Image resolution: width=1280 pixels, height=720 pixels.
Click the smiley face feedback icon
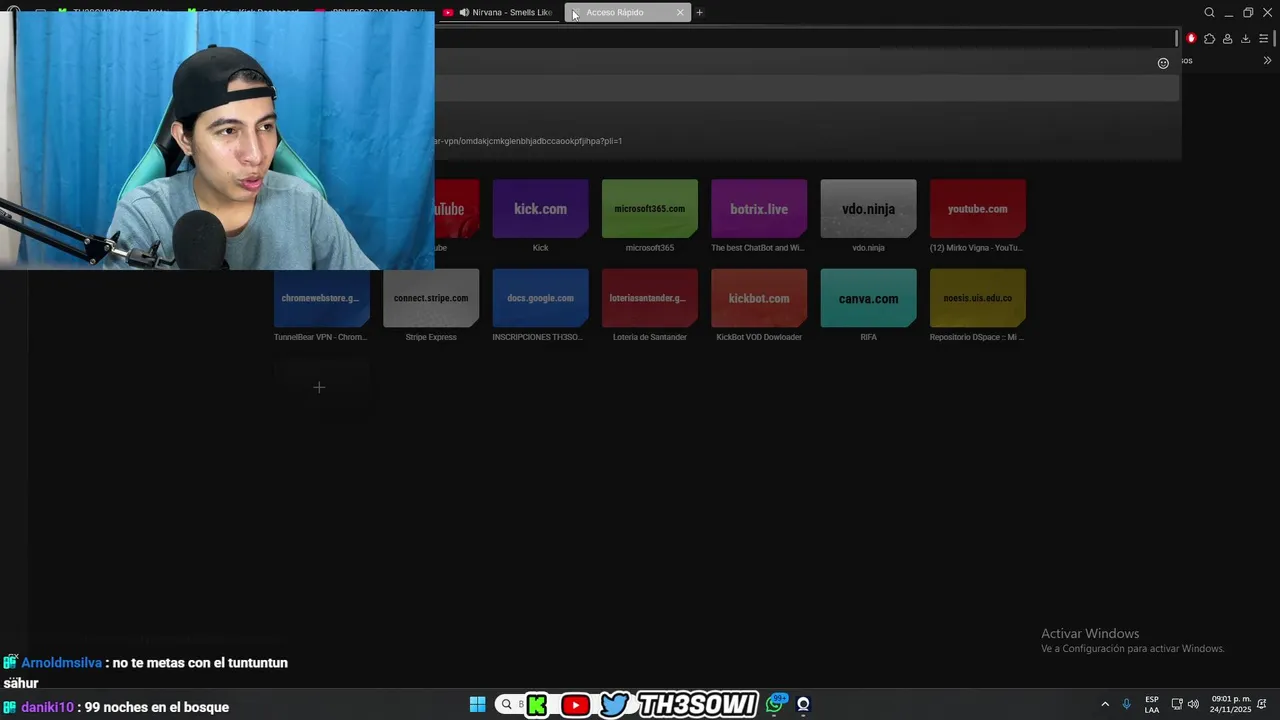[x=1163, y=63]
